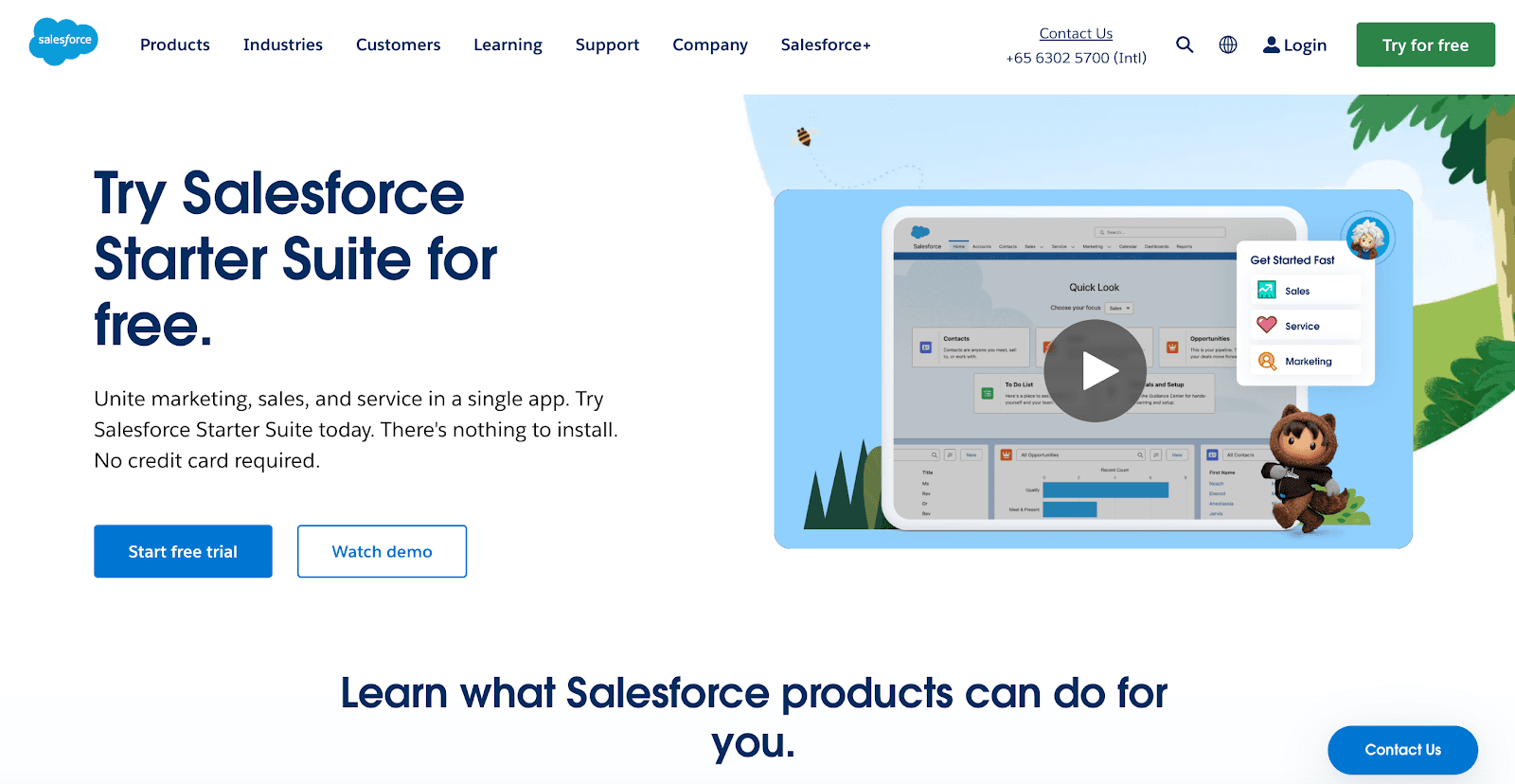Open the Industries menu
The width and height of the screenshot is (1515, 784).
click(283, 45)
